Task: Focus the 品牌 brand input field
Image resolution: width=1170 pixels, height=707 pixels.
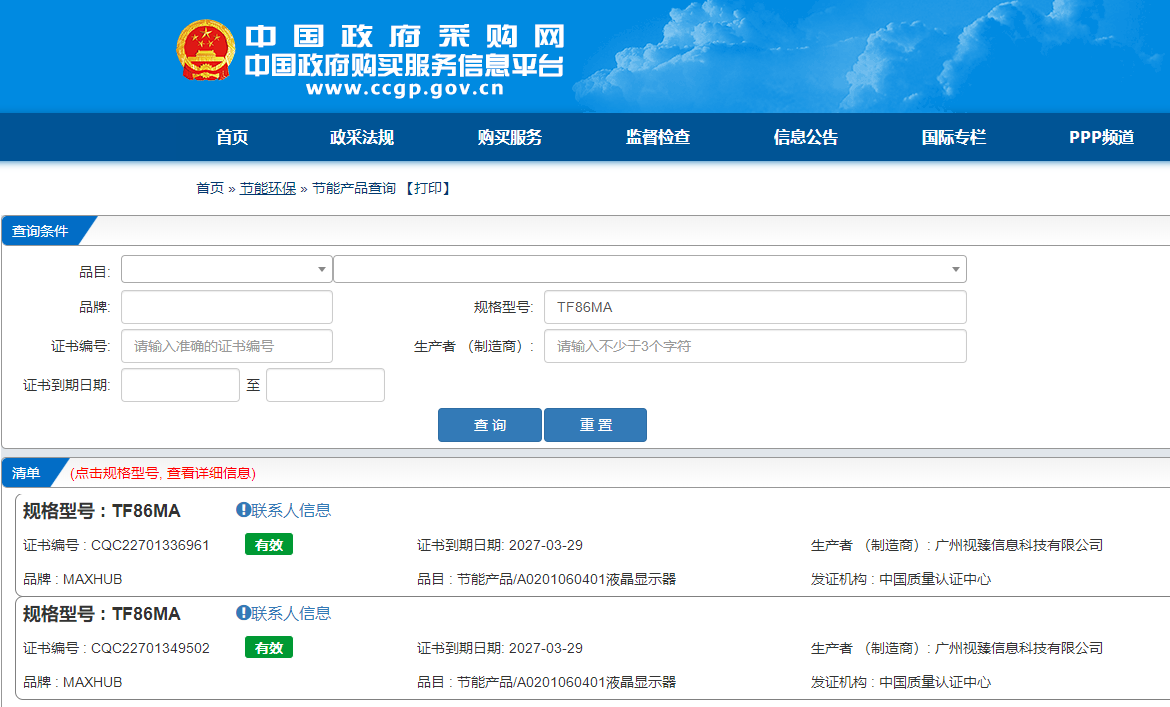Action: 227,307
